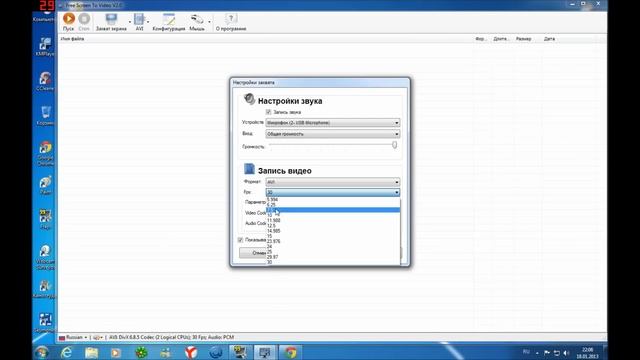Switch to Free Screen To Video taskbar button
The image size is (640, 360).
[265, 352]
